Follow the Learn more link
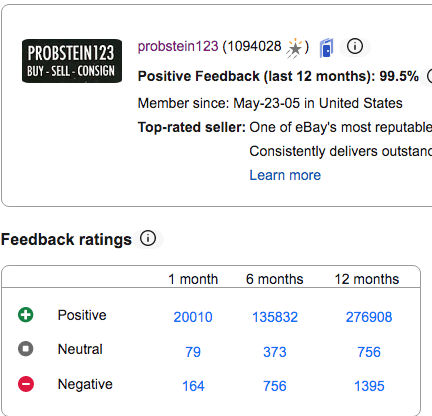The width and height of the screenshot is (432, 416). (x=285, y=175)
